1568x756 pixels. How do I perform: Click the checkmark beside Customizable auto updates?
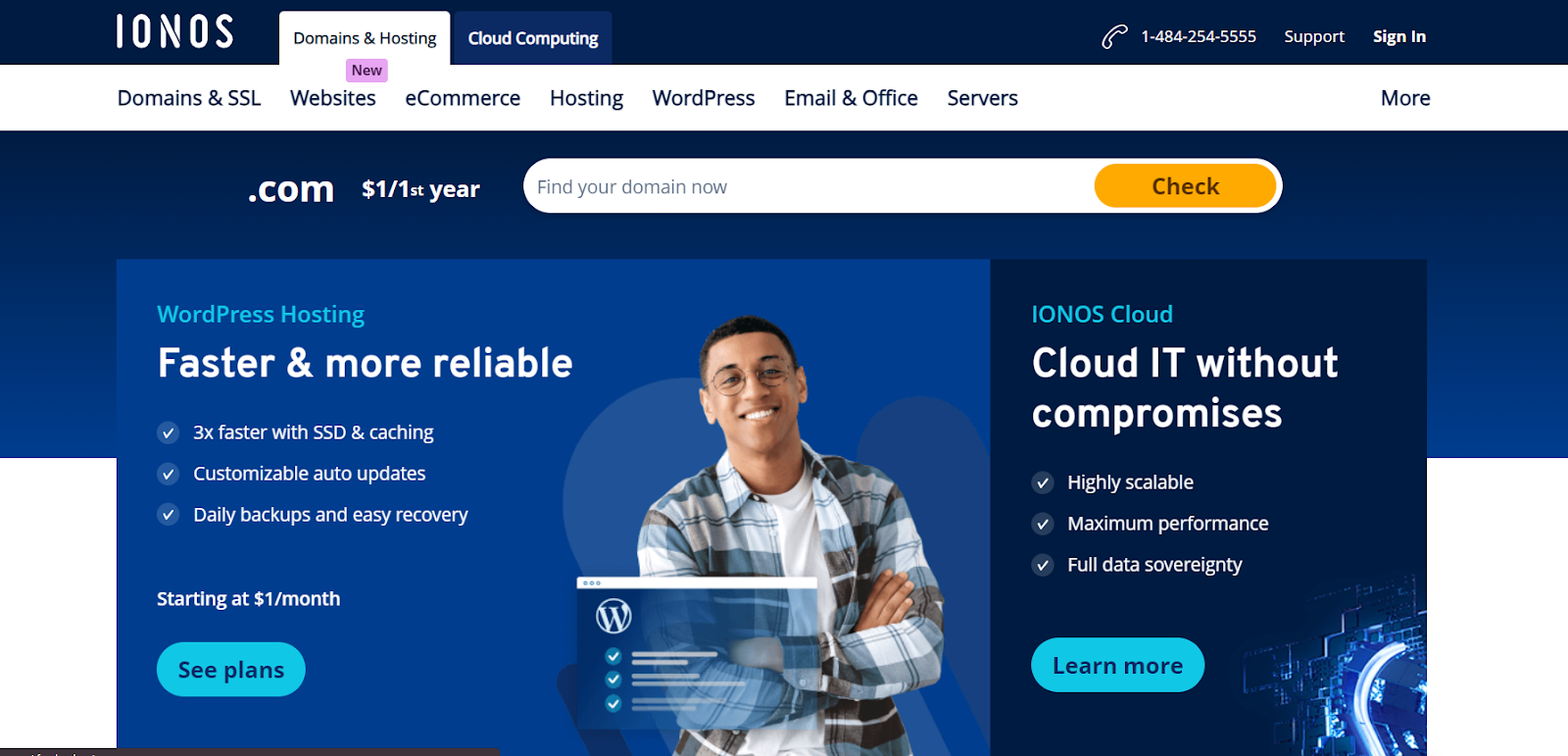(169, 474)
